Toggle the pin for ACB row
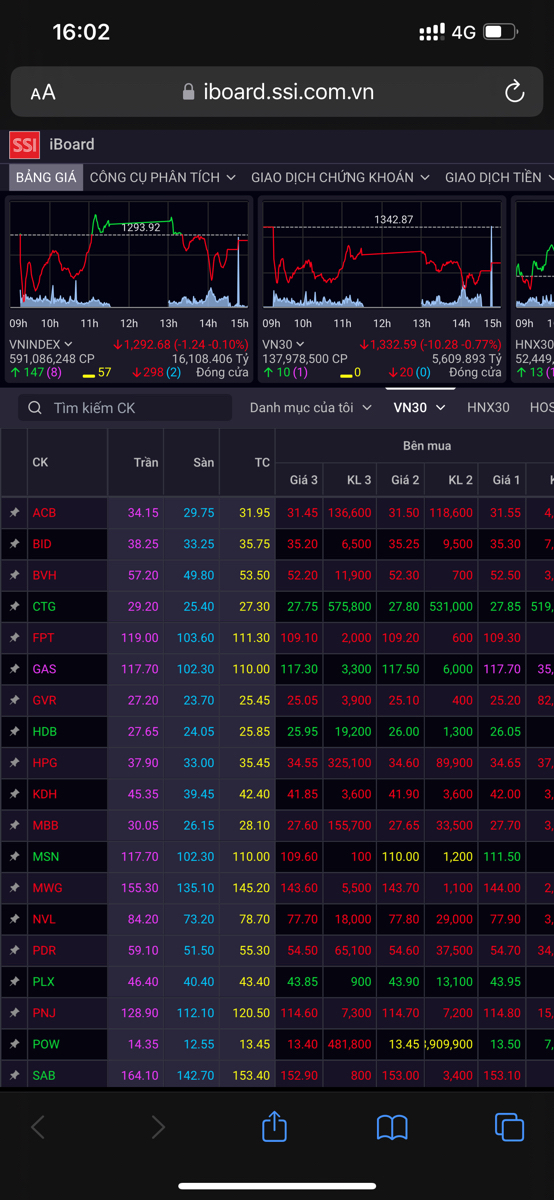Screen dimensions: 554x1200 click(14, 512)
